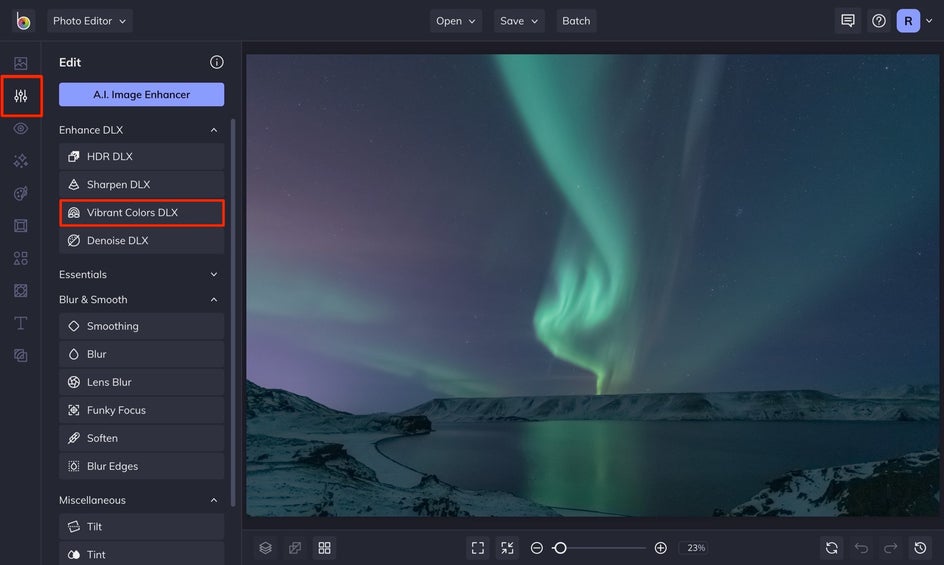Select the Sharpen DLX tool
This screenshot has height=565, width=944.
141,184
